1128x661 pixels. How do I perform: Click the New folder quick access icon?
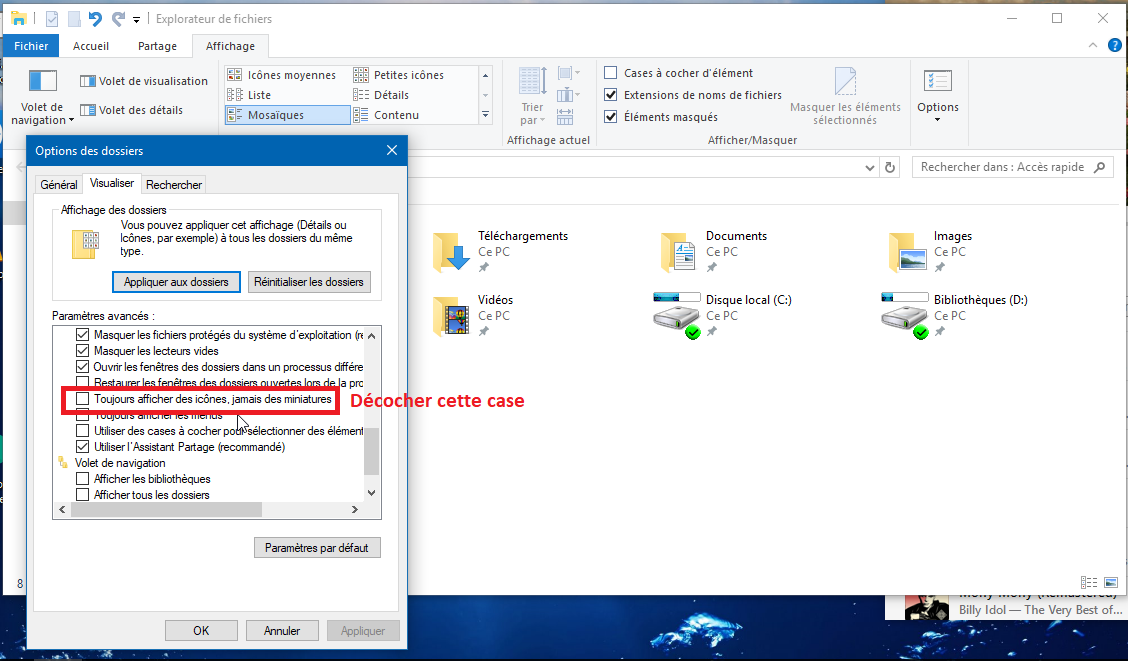click(74, 19)
